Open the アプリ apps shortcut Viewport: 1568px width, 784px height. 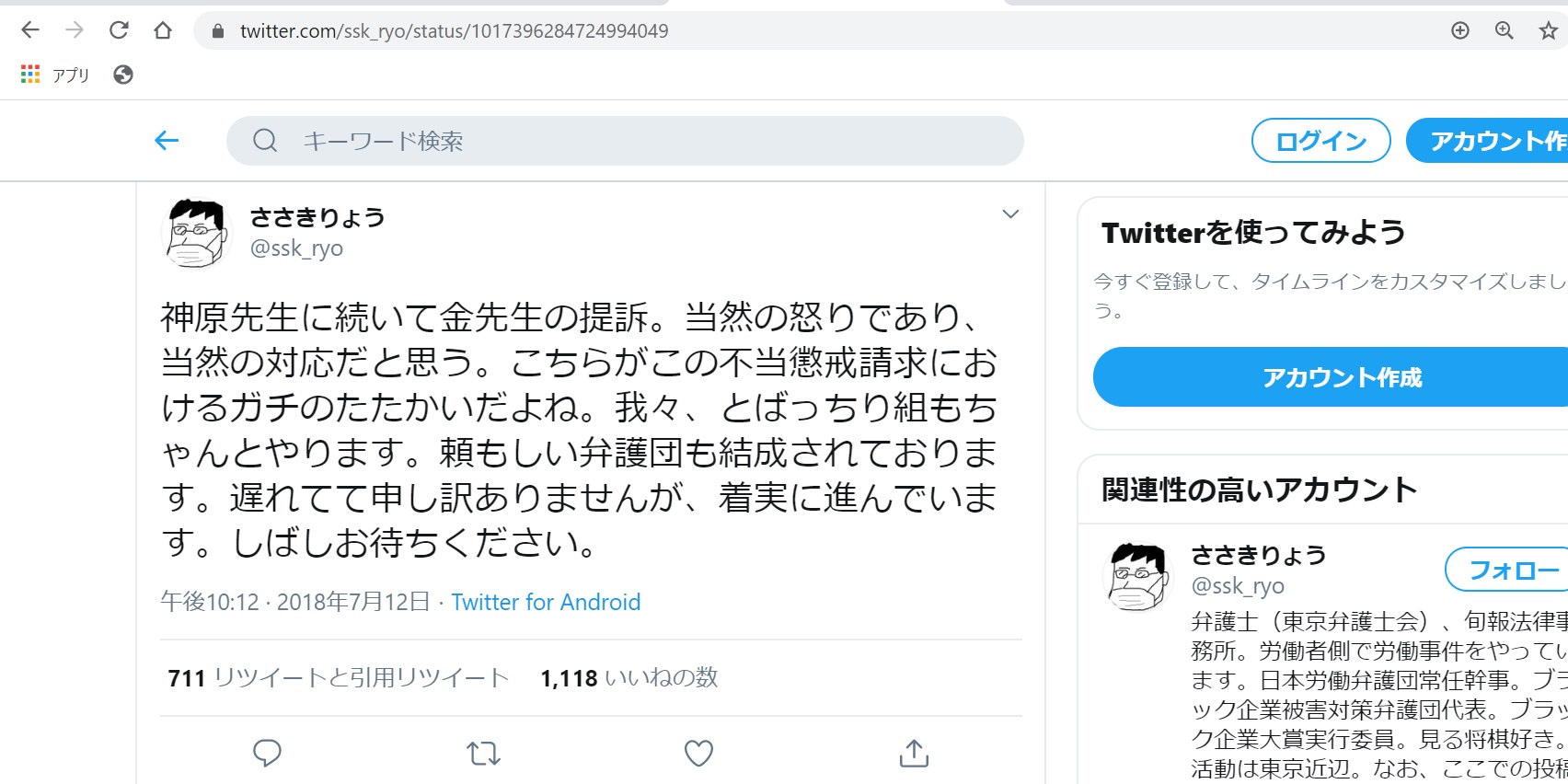[x=55, y=75]
